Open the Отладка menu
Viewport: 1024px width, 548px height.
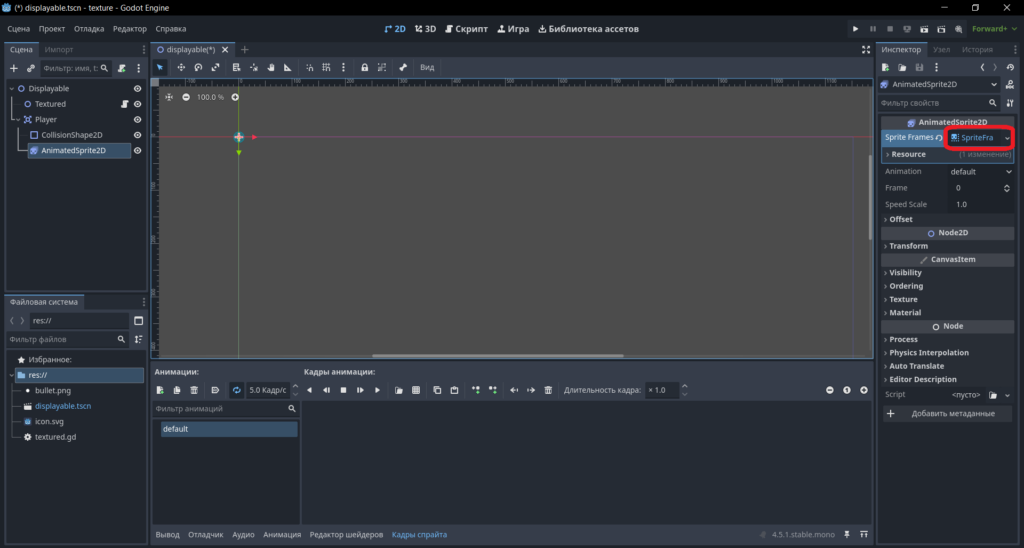pyautogui.click(x=89, y=29)
